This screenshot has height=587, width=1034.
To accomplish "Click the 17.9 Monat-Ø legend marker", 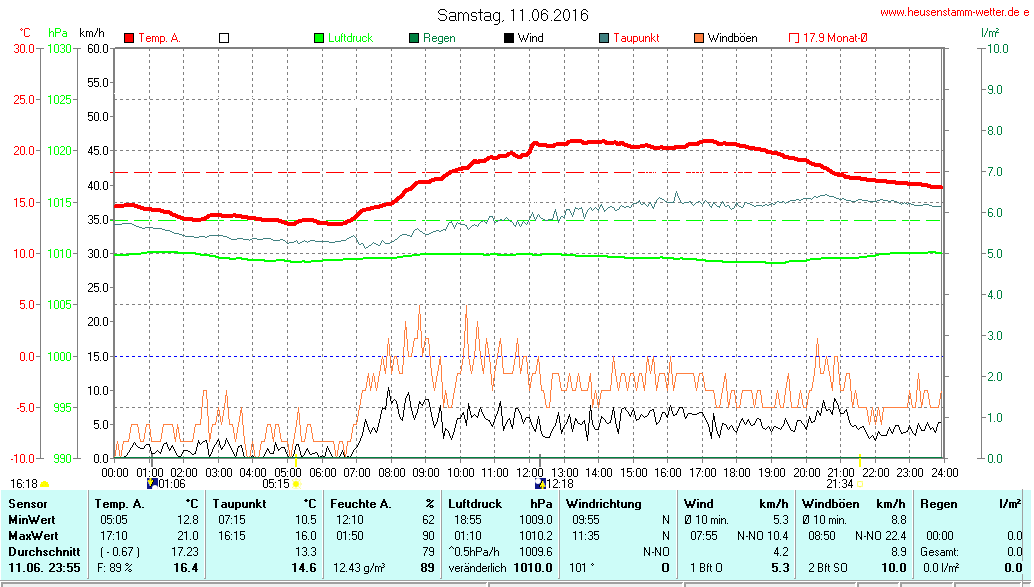I will click(794, 38).
